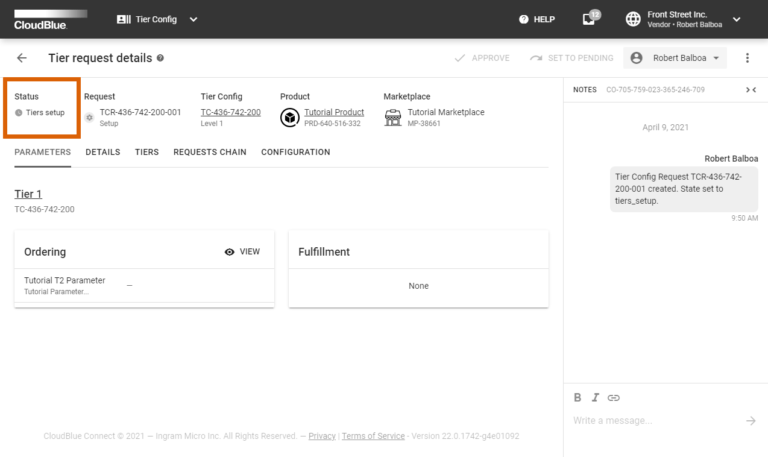The image size is (768, 457).
Task: Select the PARAMETERS tab
Action: [43, 152]
